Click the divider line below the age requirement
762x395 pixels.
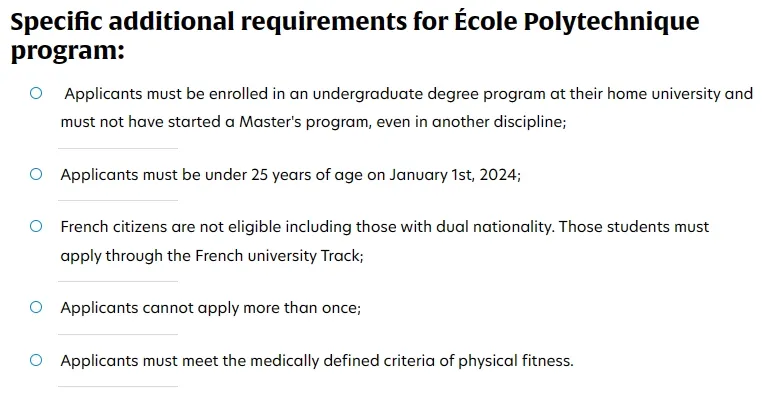click(118, 200)
